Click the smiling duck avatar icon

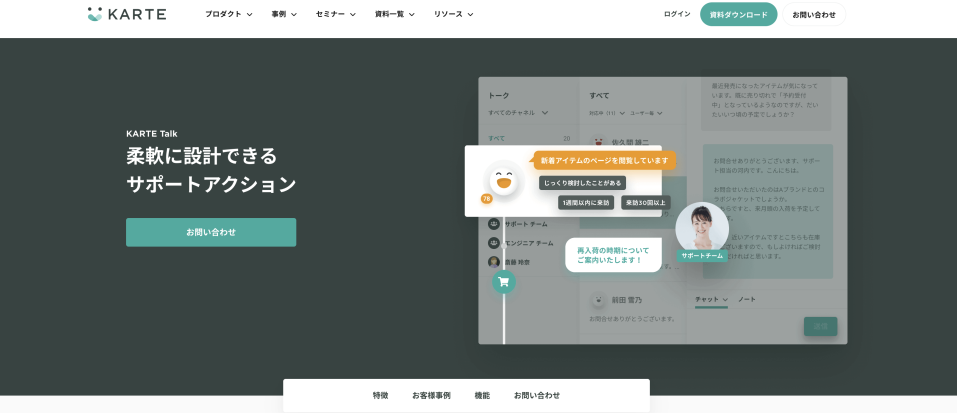[x=504, y=181]
